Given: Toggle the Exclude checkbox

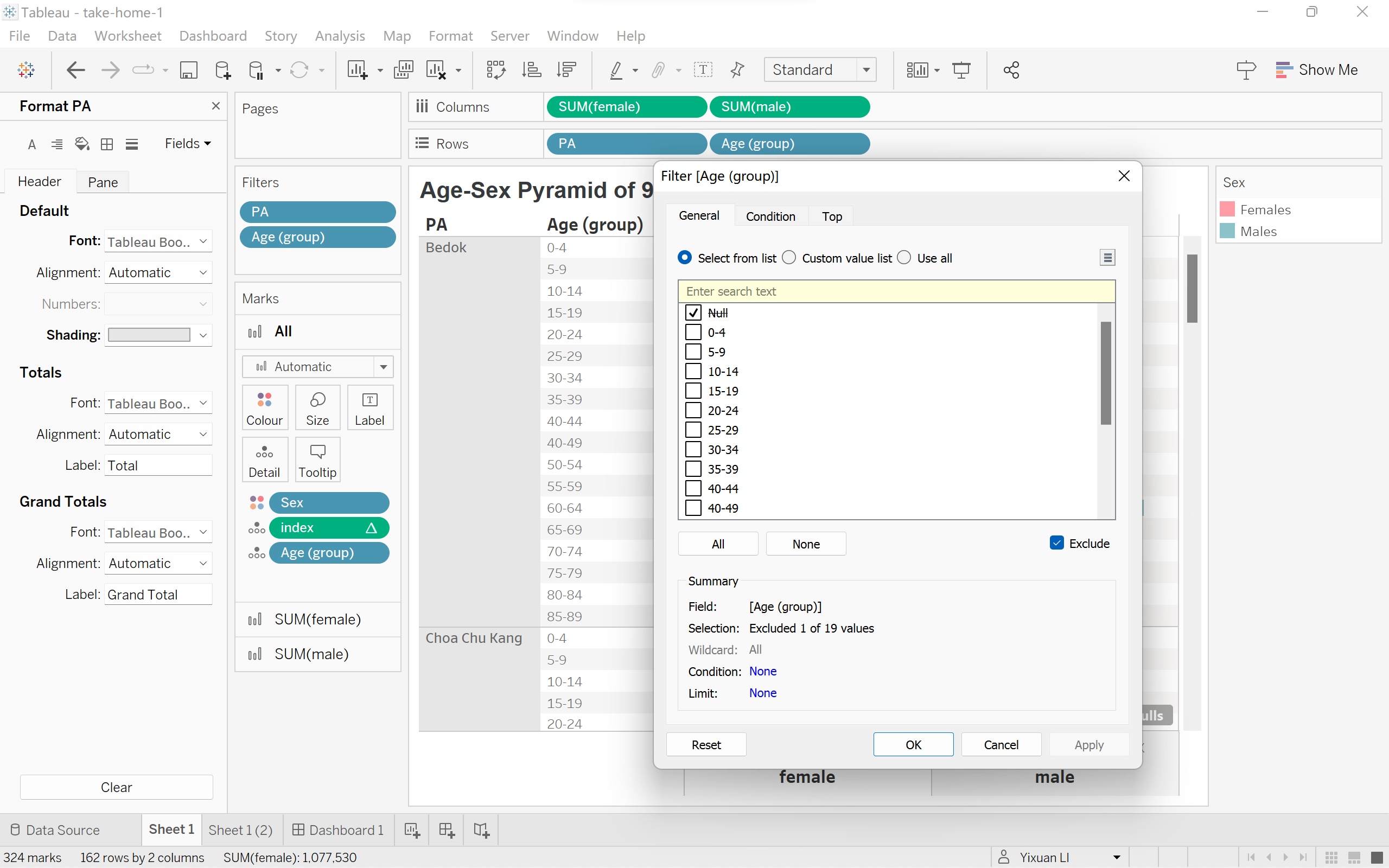Looking at the screenshot, I should pyautogui.click(x=1057, y=543).
